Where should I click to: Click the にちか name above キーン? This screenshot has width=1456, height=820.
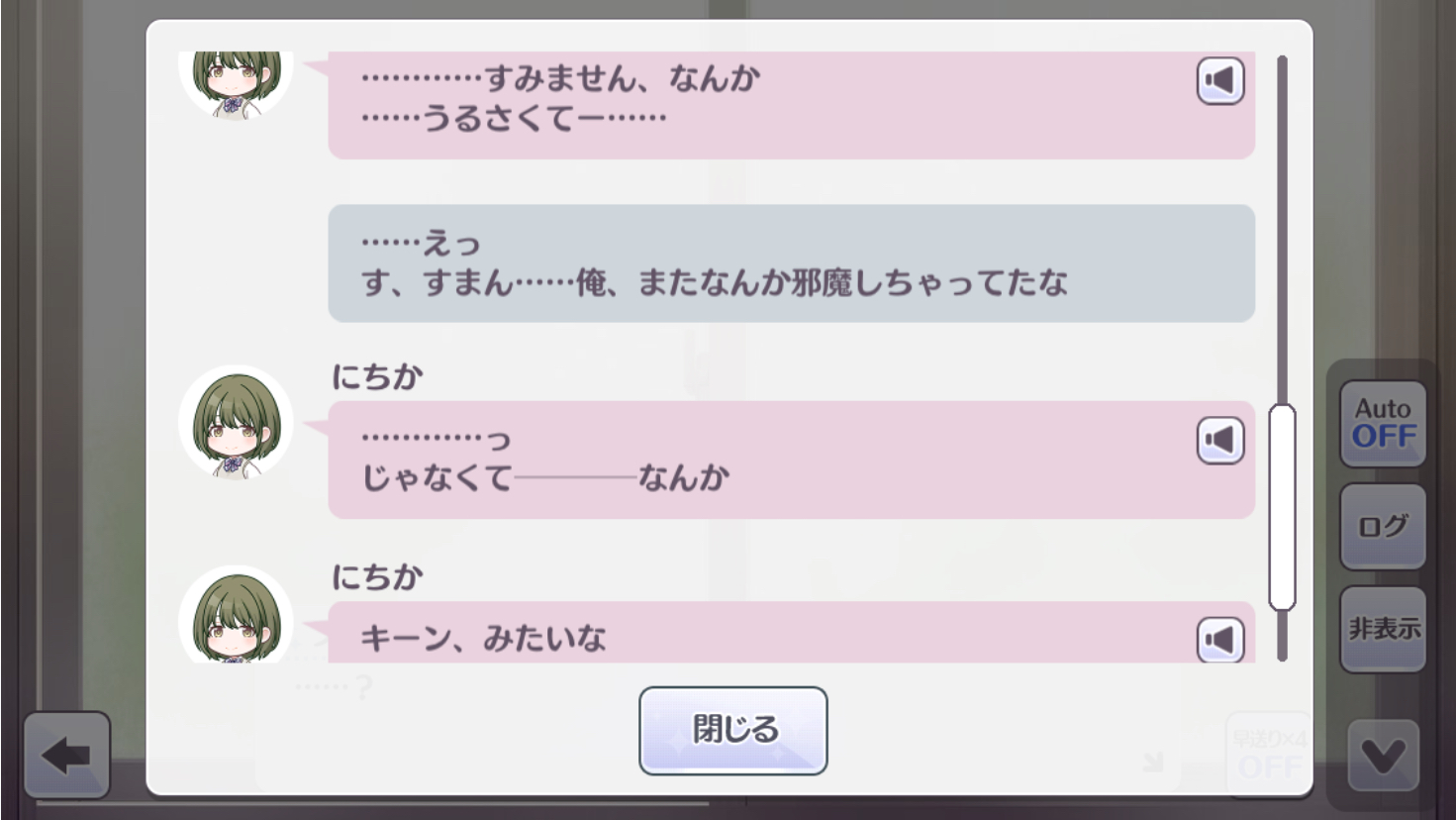(x=377, y=576)
